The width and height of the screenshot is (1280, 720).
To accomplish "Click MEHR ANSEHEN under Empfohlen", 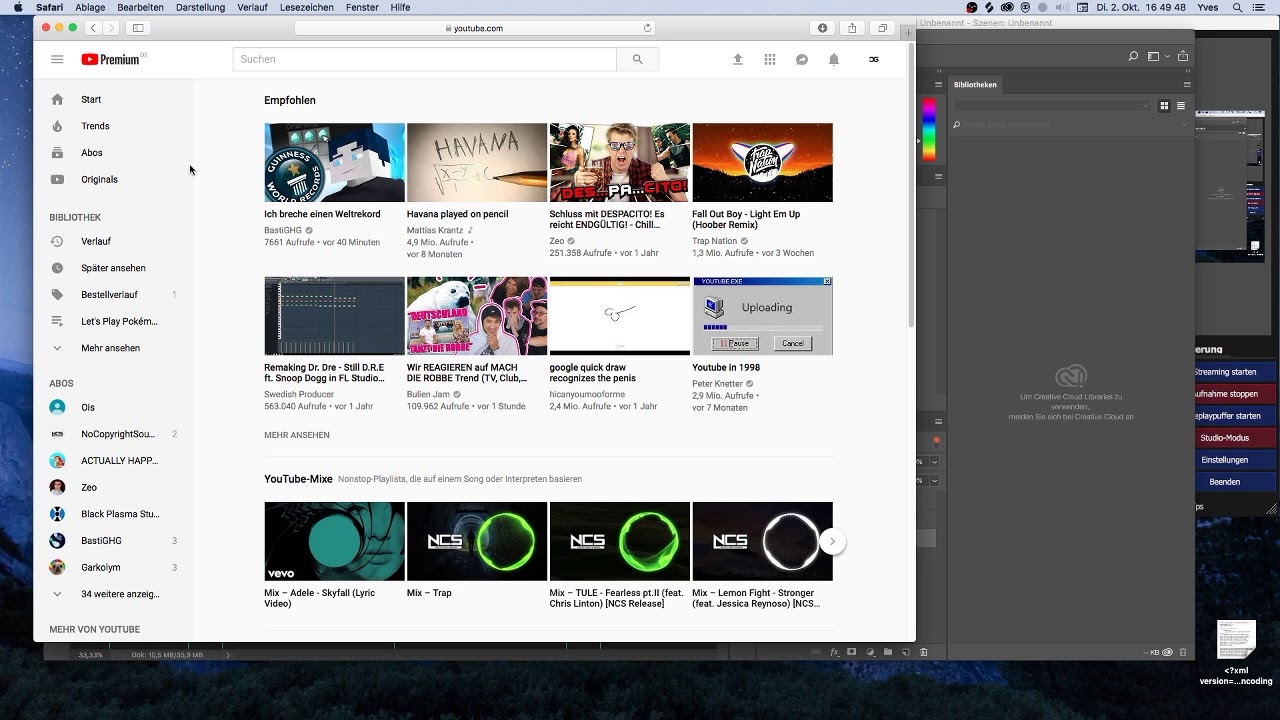I will 297,435.
